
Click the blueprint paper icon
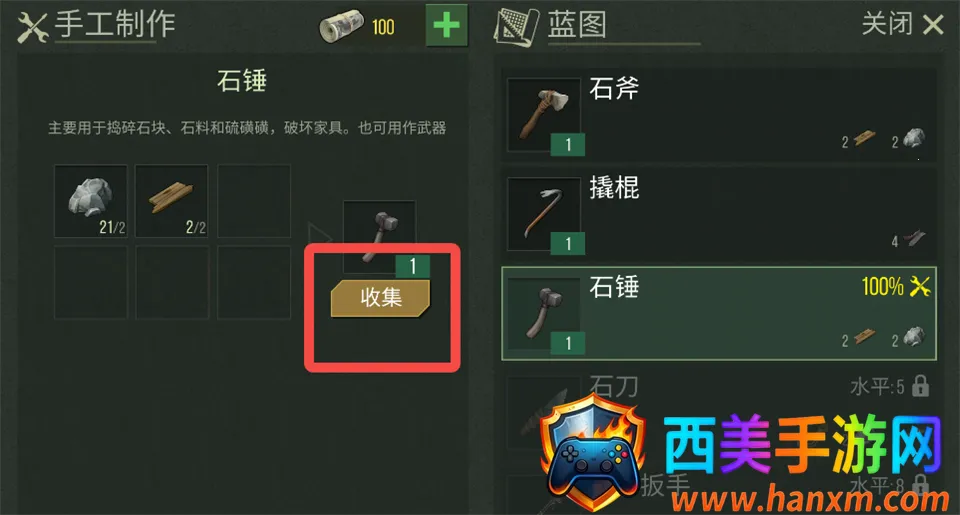coord(516,27)
